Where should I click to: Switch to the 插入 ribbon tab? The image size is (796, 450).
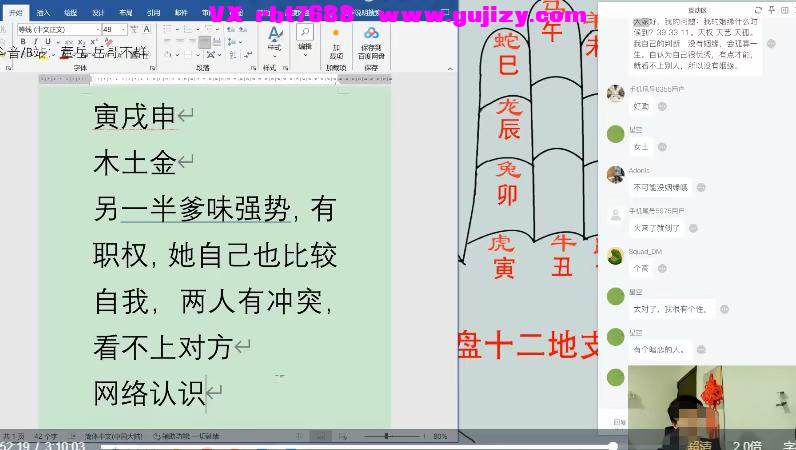(43, 13)
